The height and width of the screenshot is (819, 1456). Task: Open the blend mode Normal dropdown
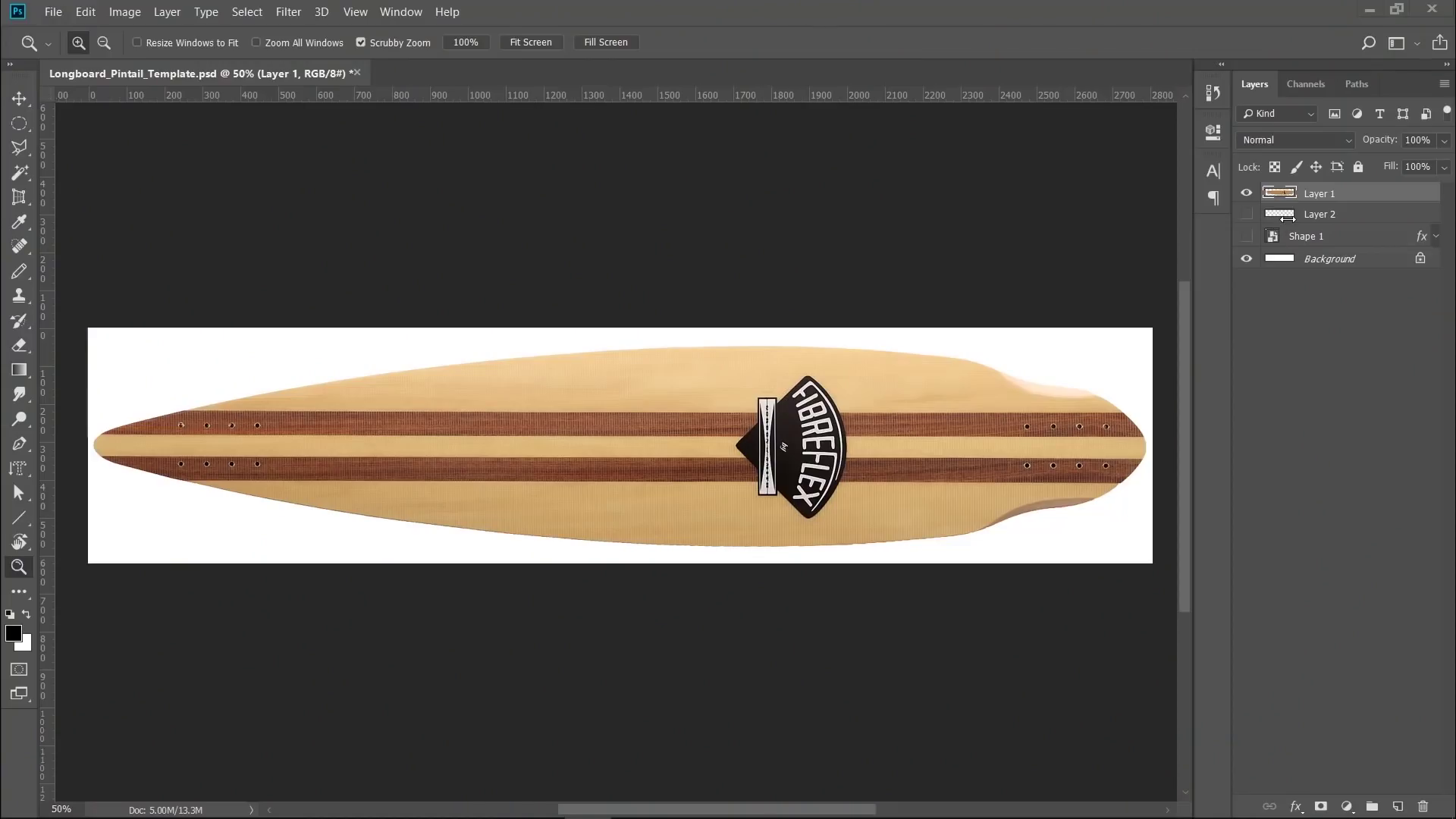(1294, 140)
